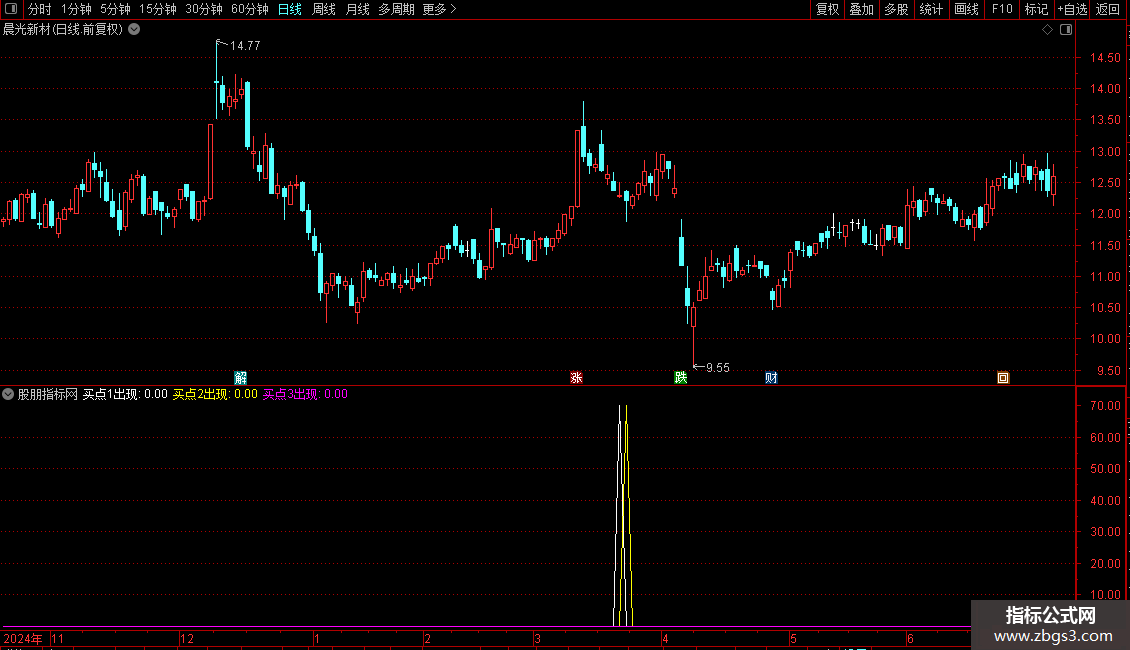The image size is (1130, 650).
Task: Switch to 月线 monthly chart
Action: [x=357, y=9]
